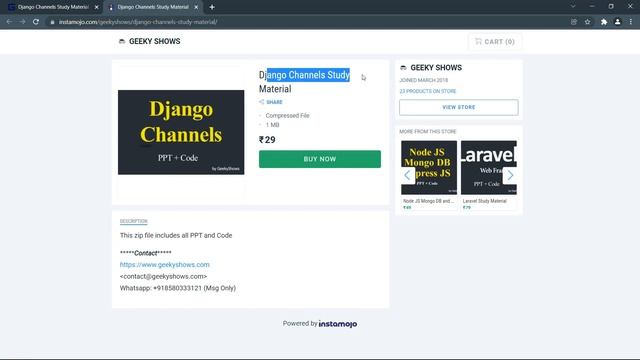Click the lock icon in address bar

point(52,22)
